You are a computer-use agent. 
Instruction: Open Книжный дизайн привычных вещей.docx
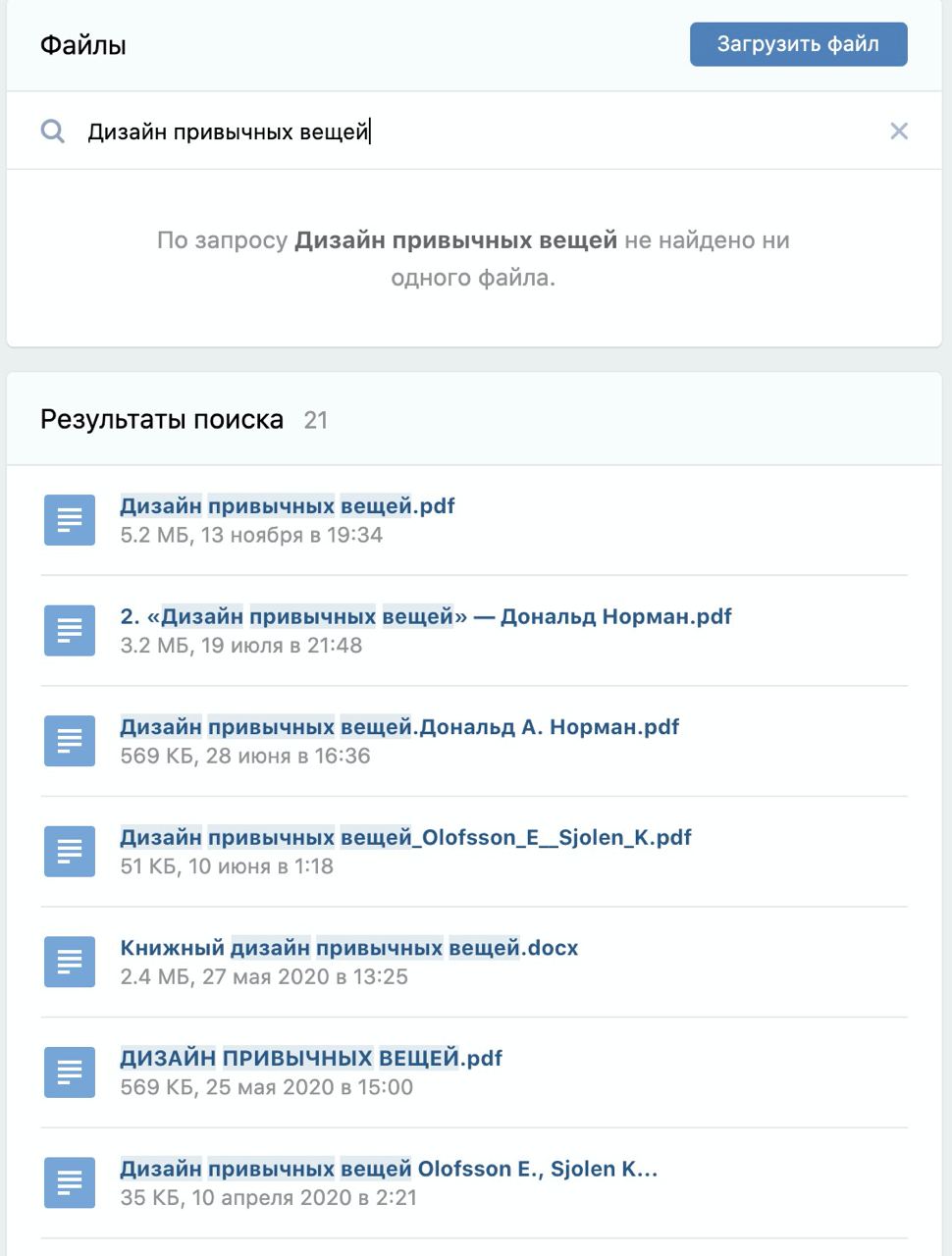(x=349, y=948)
